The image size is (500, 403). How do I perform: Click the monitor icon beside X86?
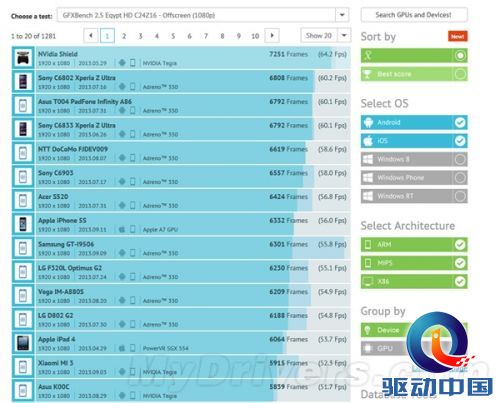[x=368, y=281]
